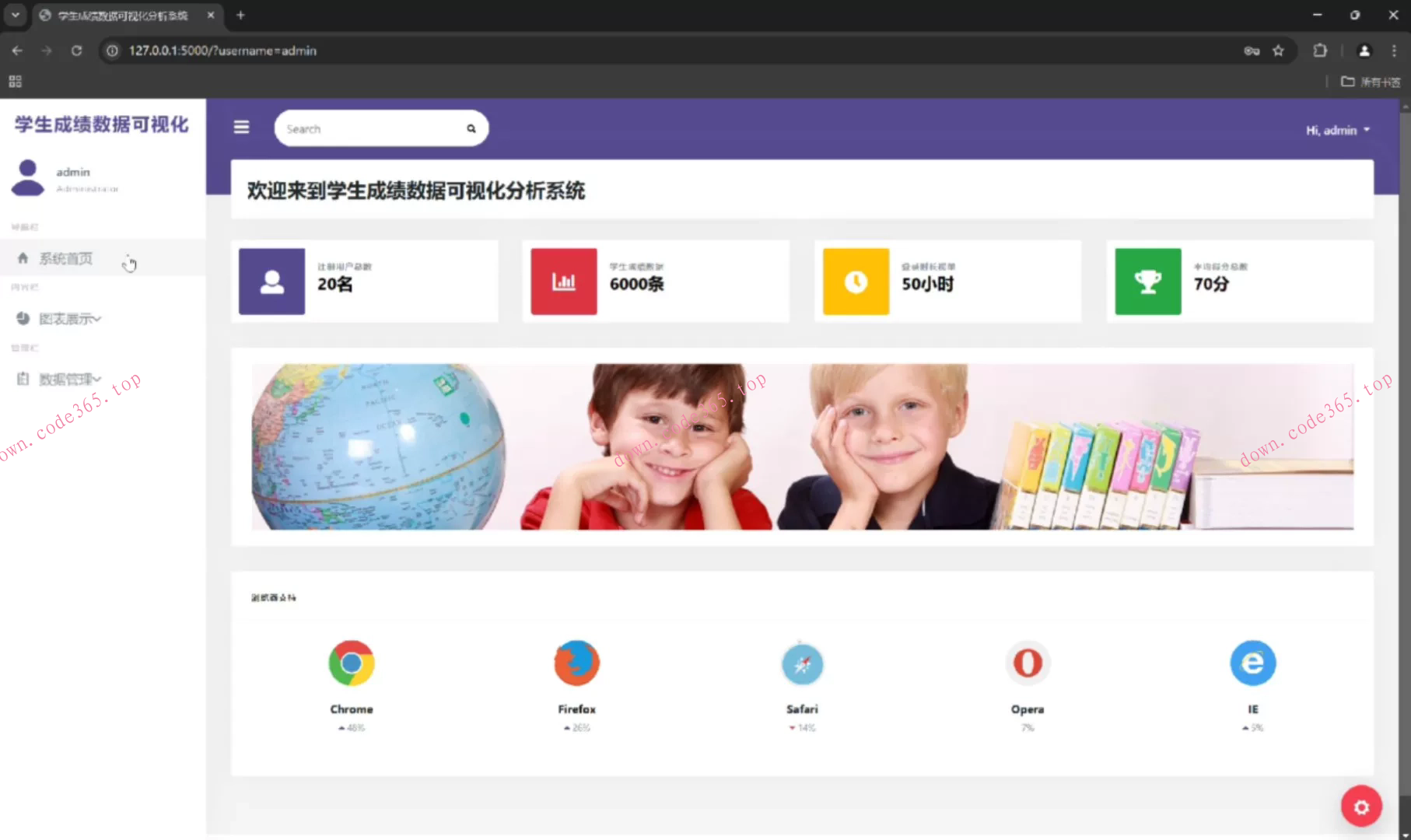Select the 系统首页 home icon in sidebar
The height and width of the screenshot is (840, 1411).
point(23,258)
